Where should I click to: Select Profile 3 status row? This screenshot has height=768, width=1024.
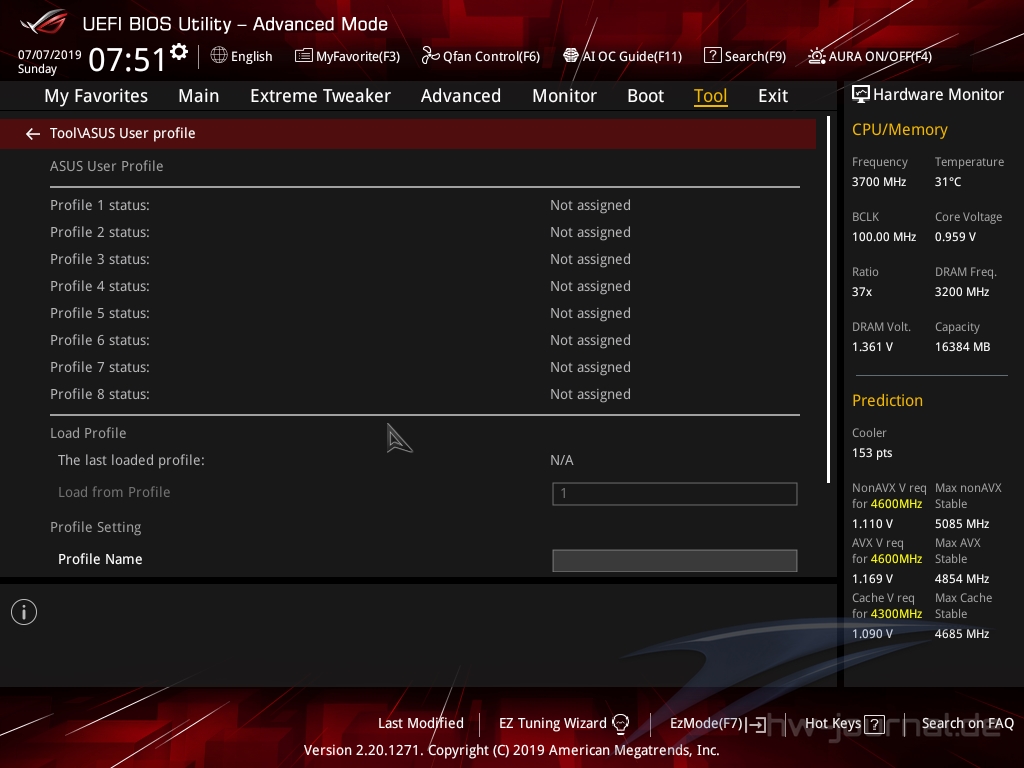pos(424,259)
